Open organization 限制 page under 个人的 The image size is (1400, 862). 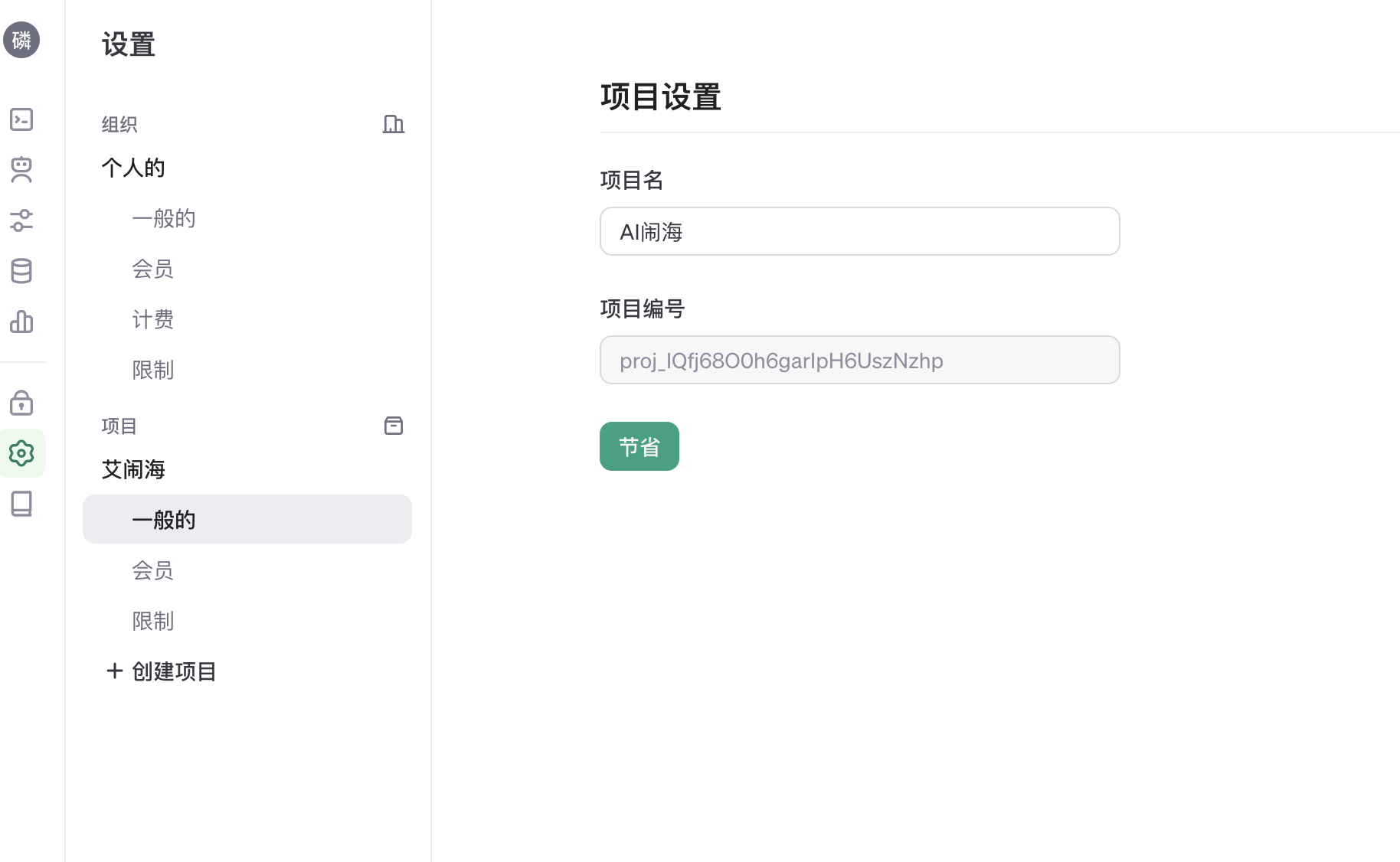pyautogui.click(x=153, y=370)
